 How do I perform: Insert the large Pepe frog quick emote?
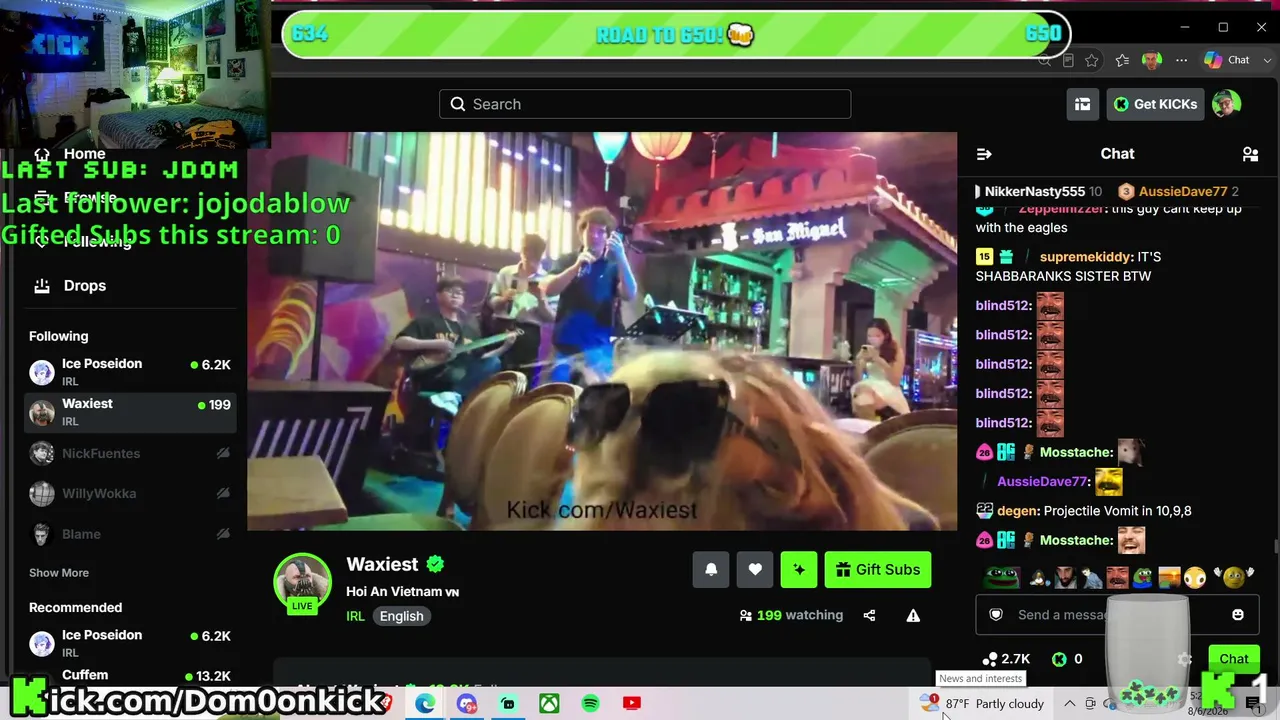pos(1001,577)
